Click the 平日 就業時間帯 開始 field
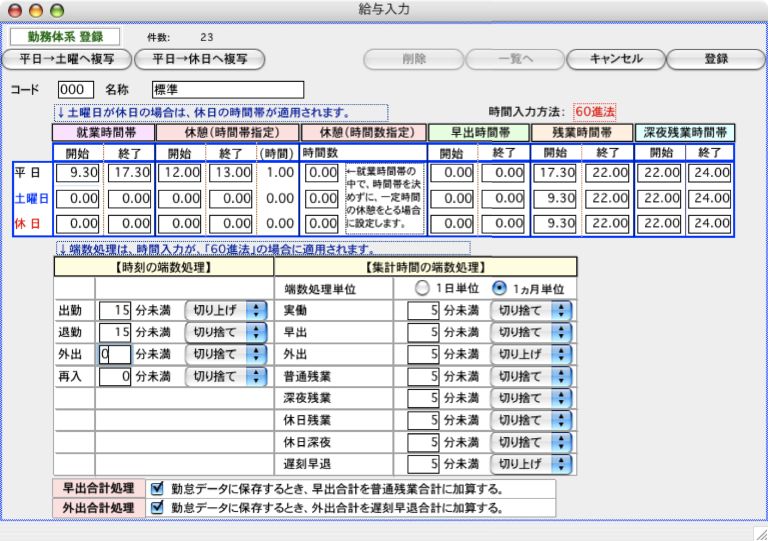Screen dimensions: 768x541 click(74, 173)
